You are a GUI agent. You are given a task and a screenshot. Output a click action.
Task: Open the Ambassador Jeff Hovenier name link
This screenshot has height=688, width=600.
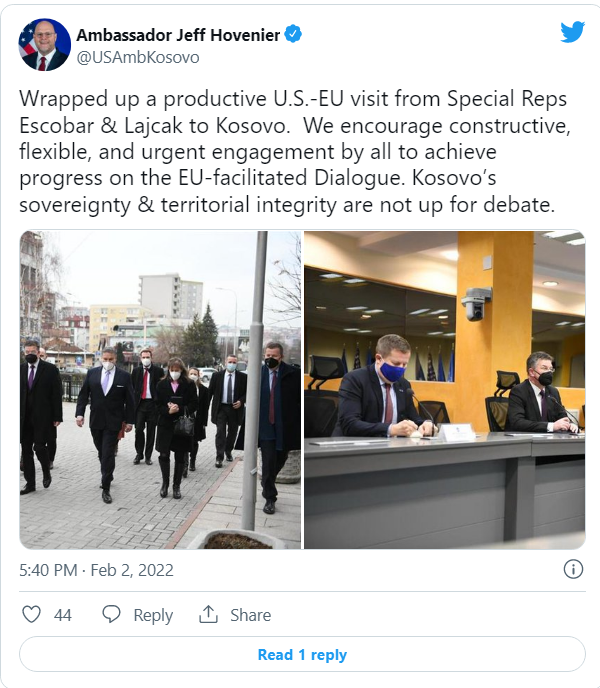(179, 35)
